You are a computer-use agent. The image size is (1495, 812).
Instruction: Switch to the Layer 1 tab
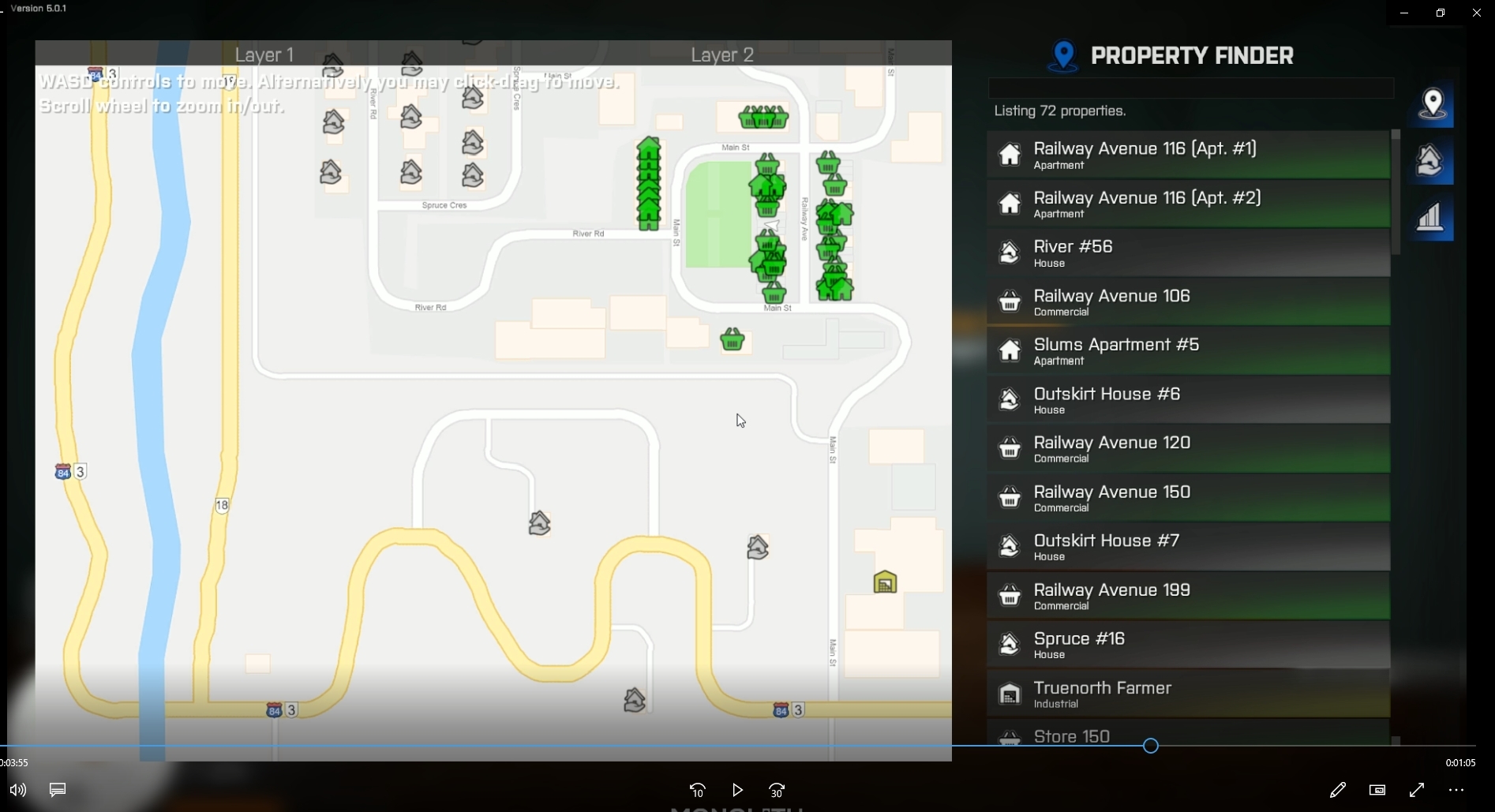(264, 54)
